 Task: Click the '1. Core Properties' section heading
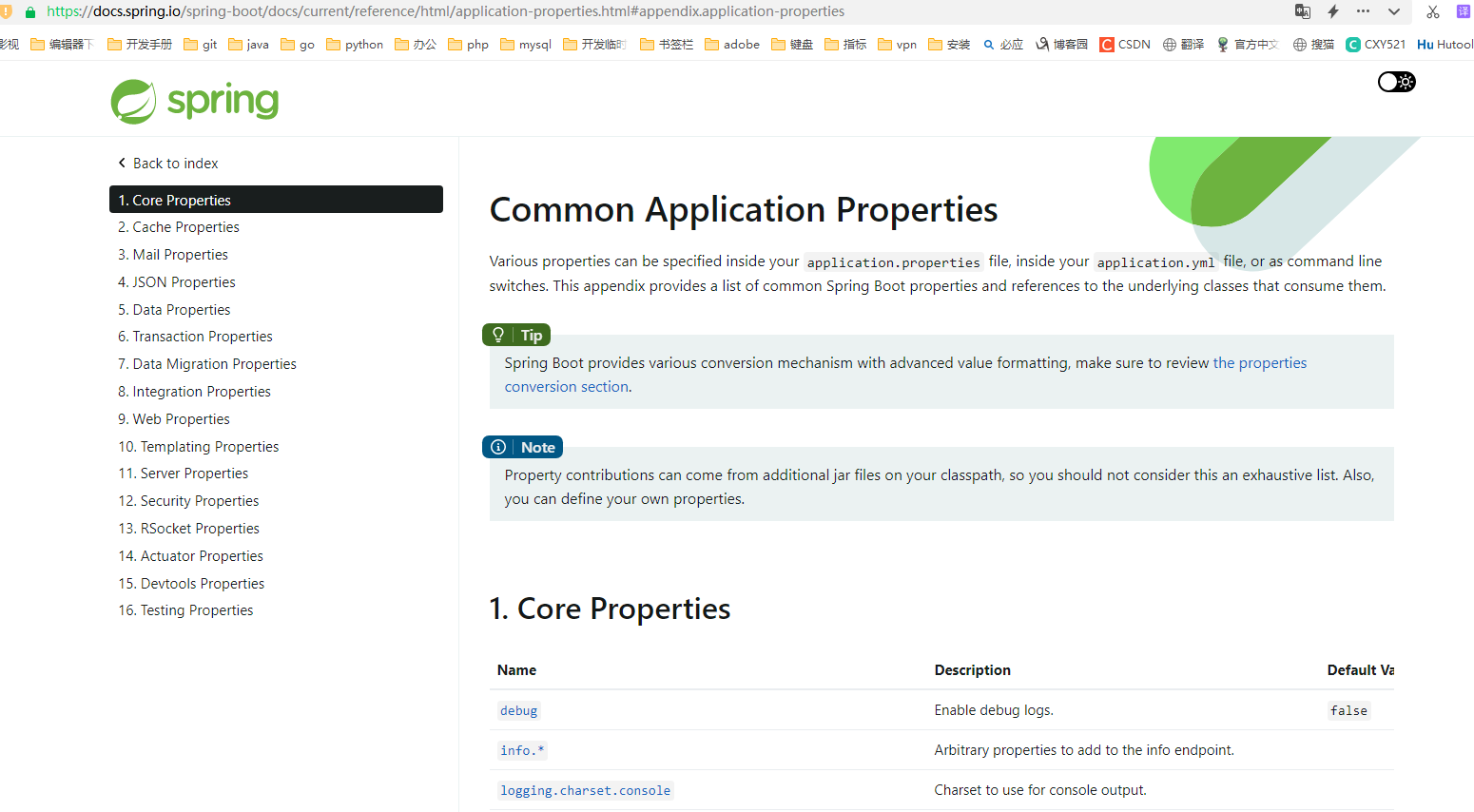[610, 609]
